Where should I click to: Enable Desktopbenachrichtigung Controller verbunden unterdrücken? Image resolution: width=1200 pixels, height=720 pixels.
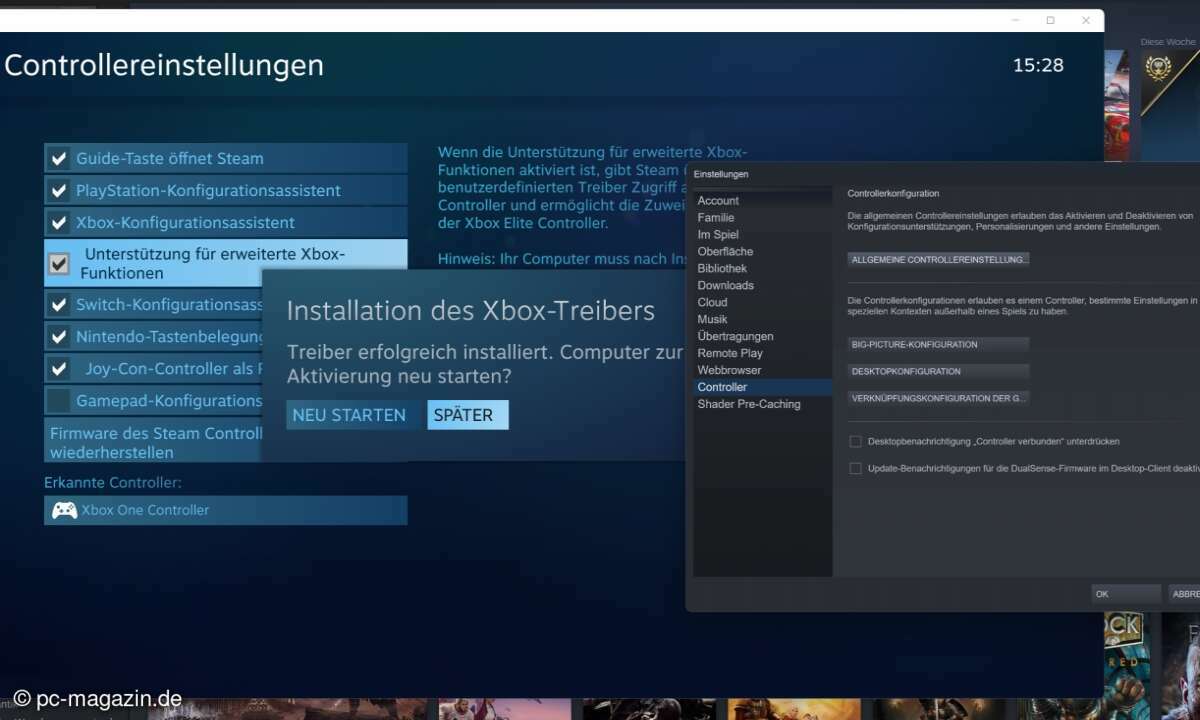855,441
